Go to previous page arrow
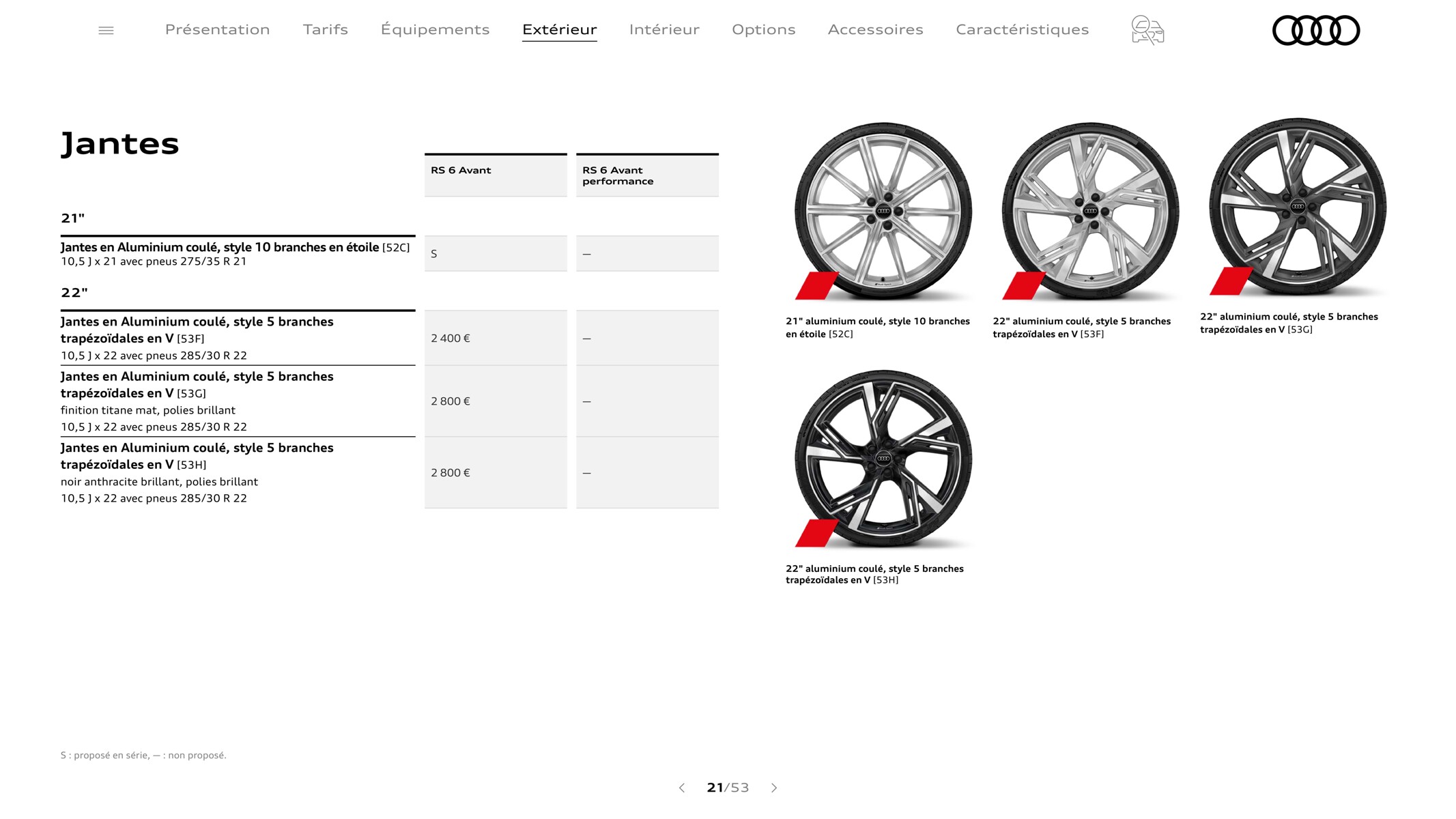This screenshot has width=1456, height=819. (x=681, y=788)
